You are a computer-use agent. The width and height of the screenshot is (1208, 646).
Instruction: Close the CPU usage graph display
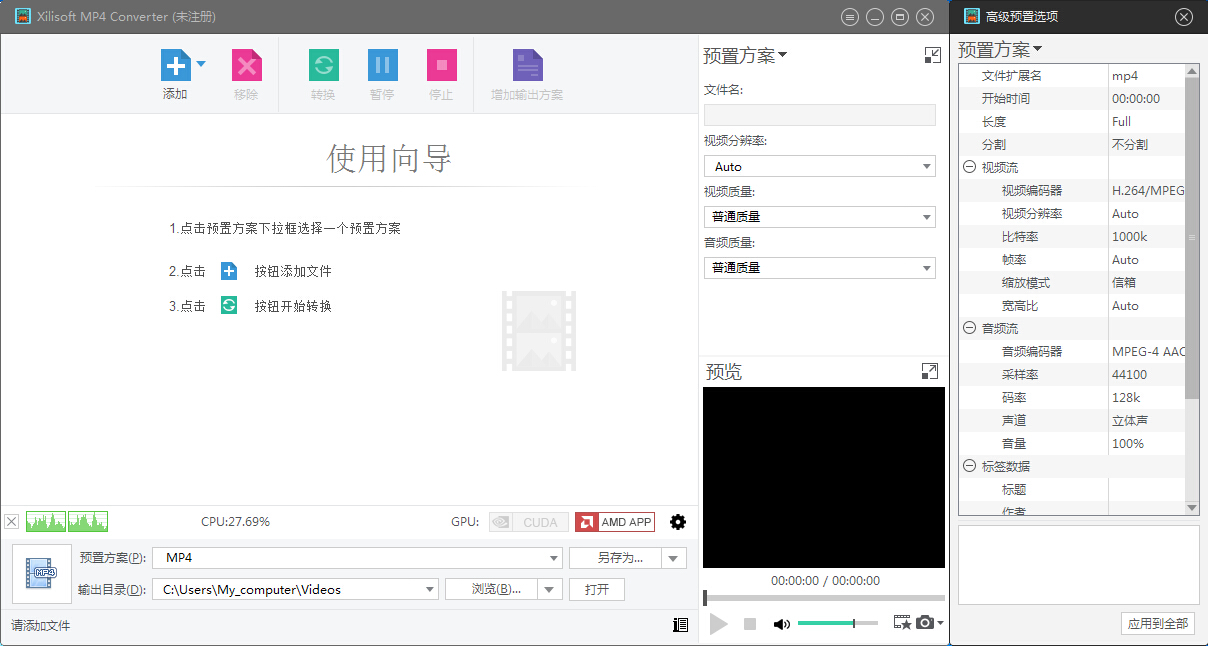pos(12,522)
